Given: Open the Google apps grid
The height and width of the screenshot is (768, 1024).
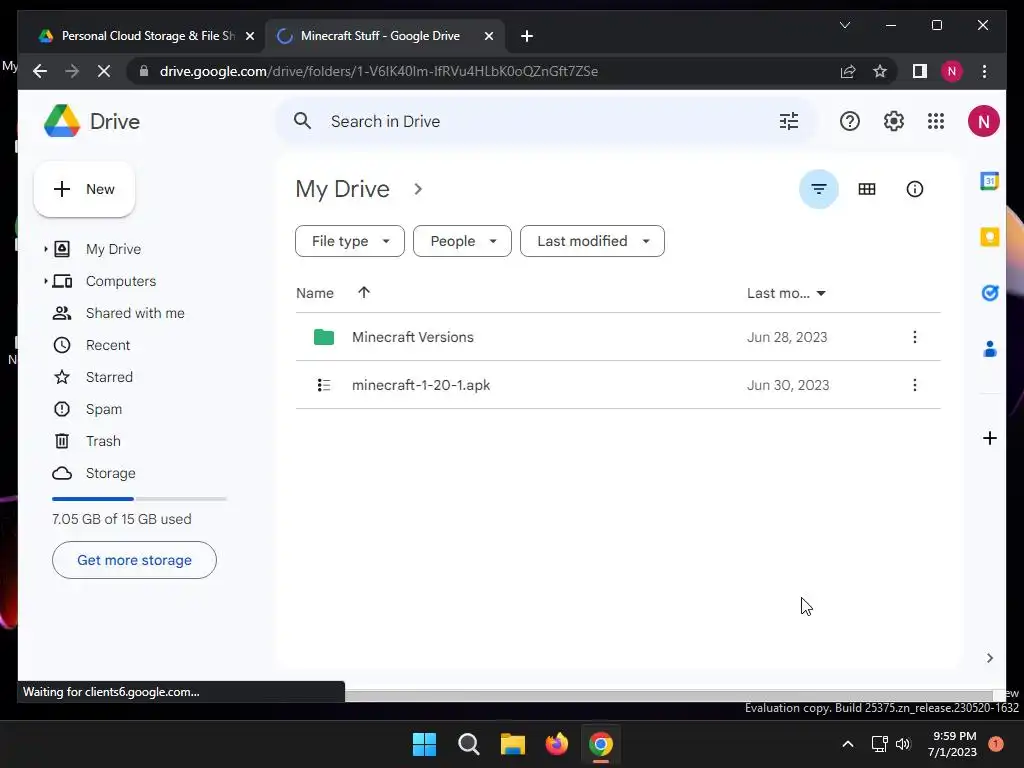Looking at the screenshot, I should click(936, 121).
